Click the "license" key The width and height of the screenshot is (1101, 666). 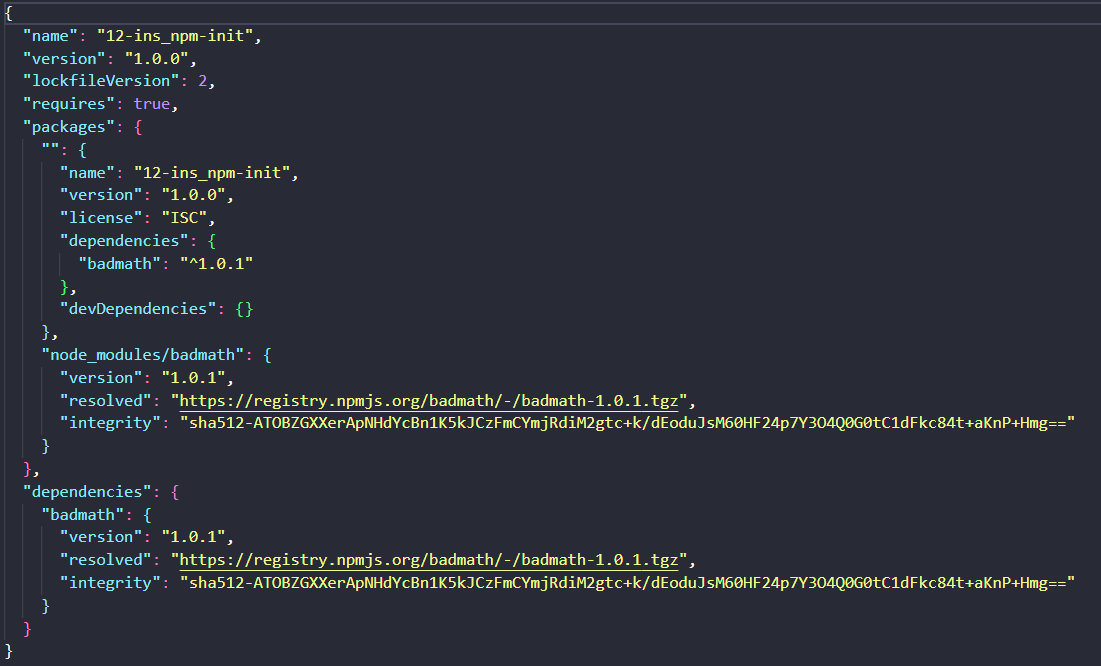click(x=100, y=218)
